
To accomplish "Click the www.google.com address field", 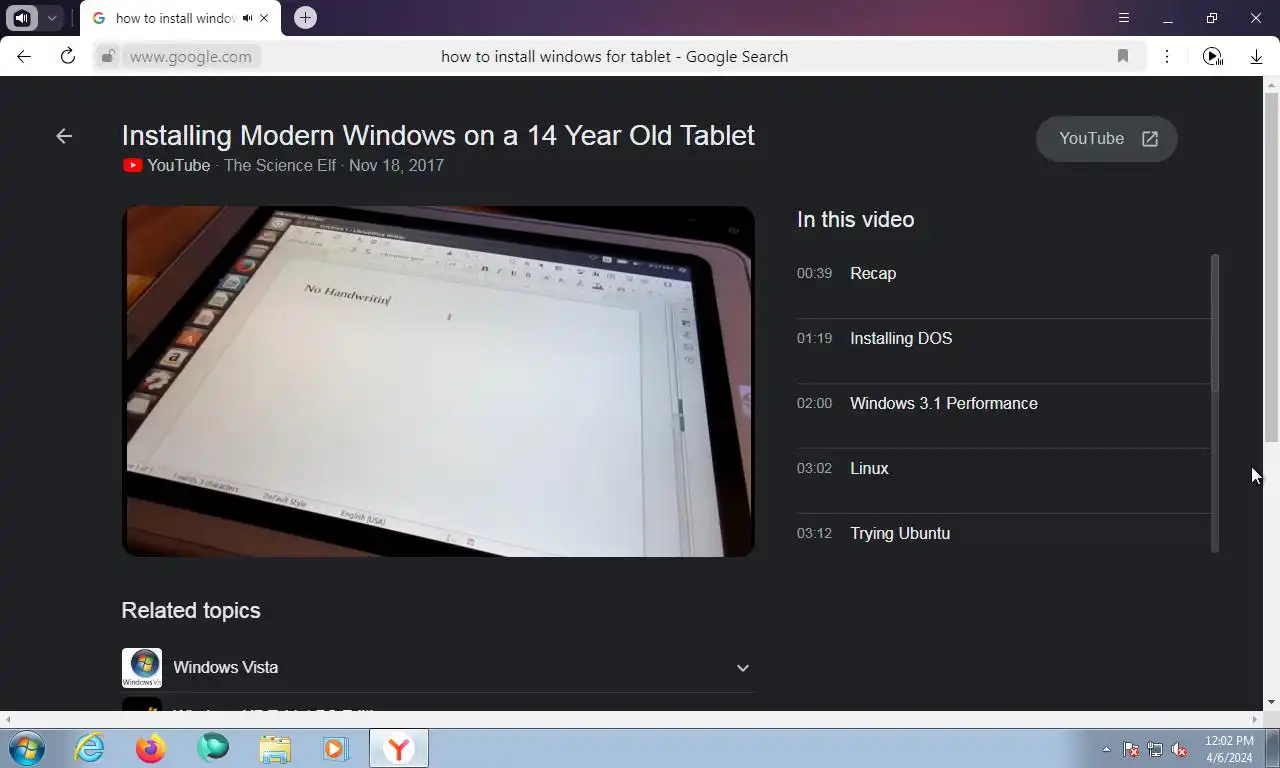I will click(191, 57).
